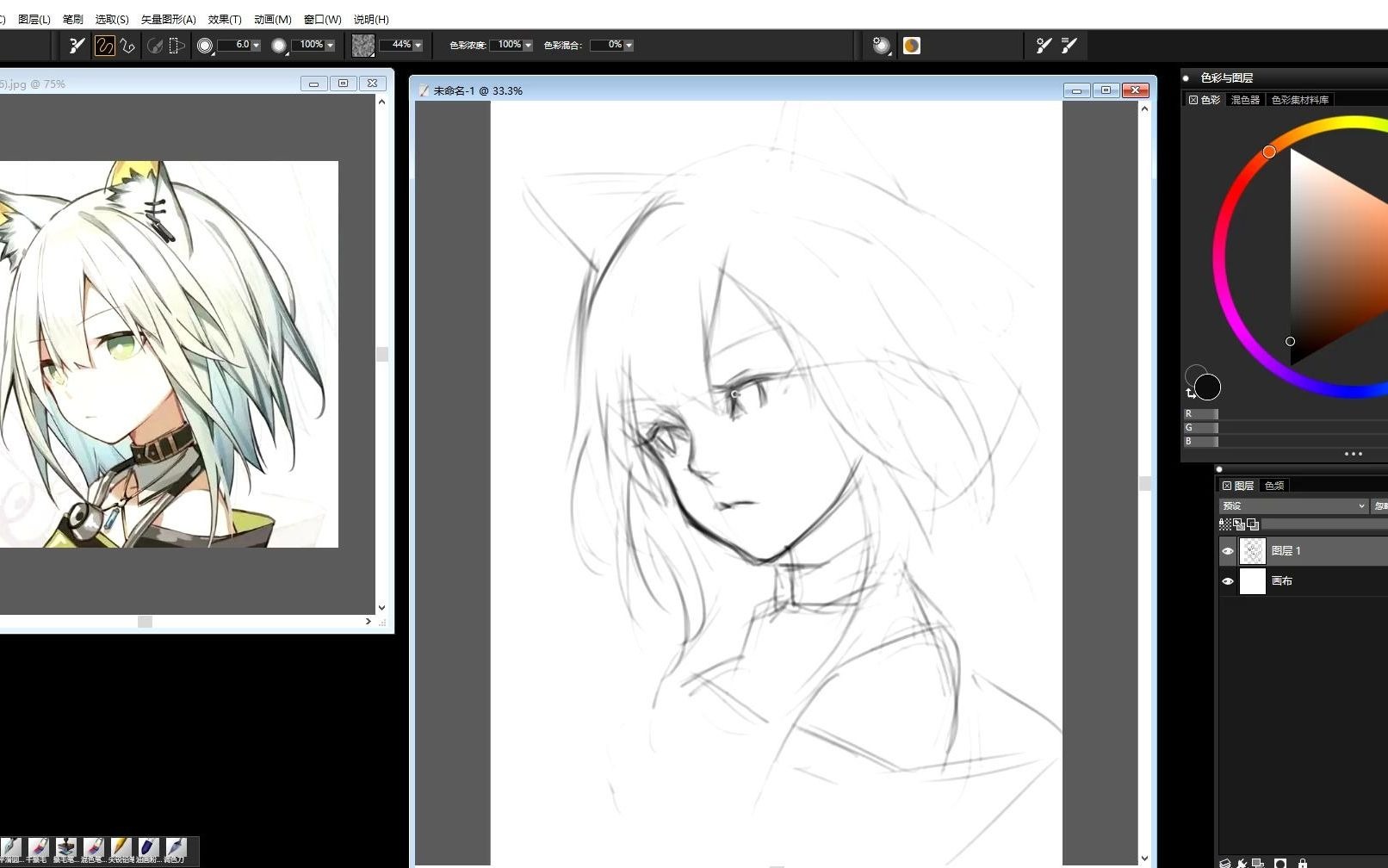Screen dimensions: 1388x868
Task: Open the brush size dropdown arrow
Action: [x=256, y=46]
